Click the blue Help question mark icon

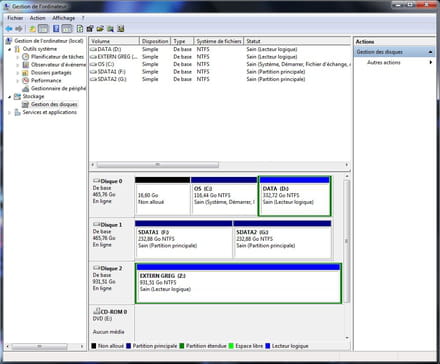[x=56, y=29]
